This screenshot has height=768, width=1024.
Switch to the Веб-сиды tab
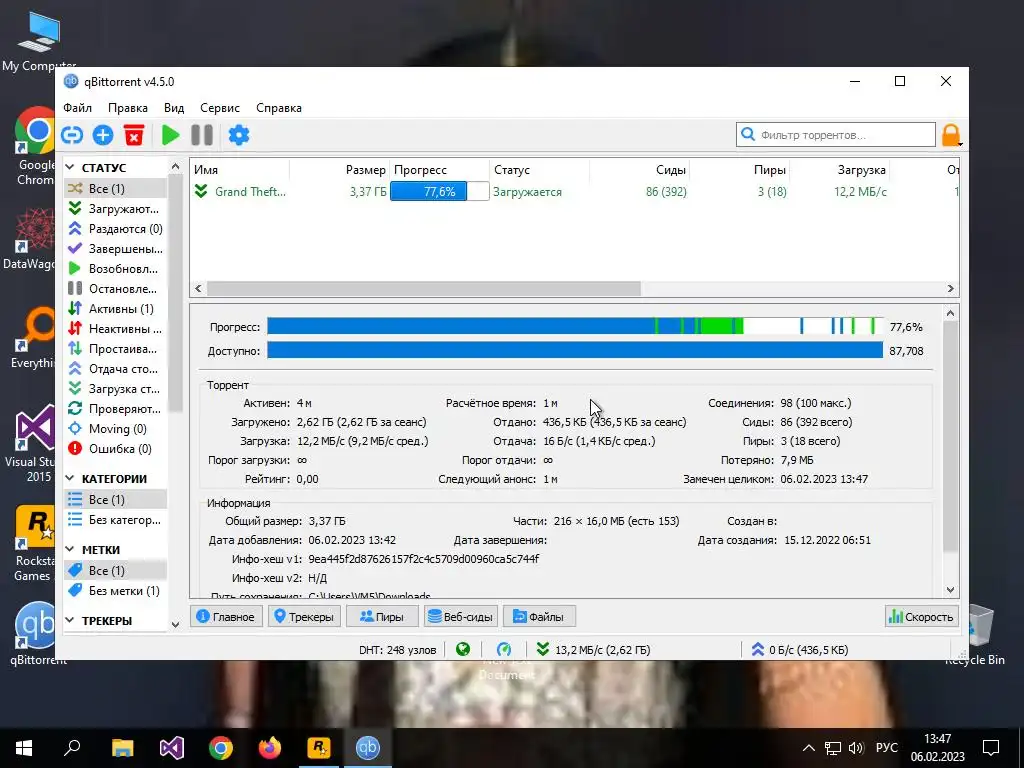pos(460,616)
